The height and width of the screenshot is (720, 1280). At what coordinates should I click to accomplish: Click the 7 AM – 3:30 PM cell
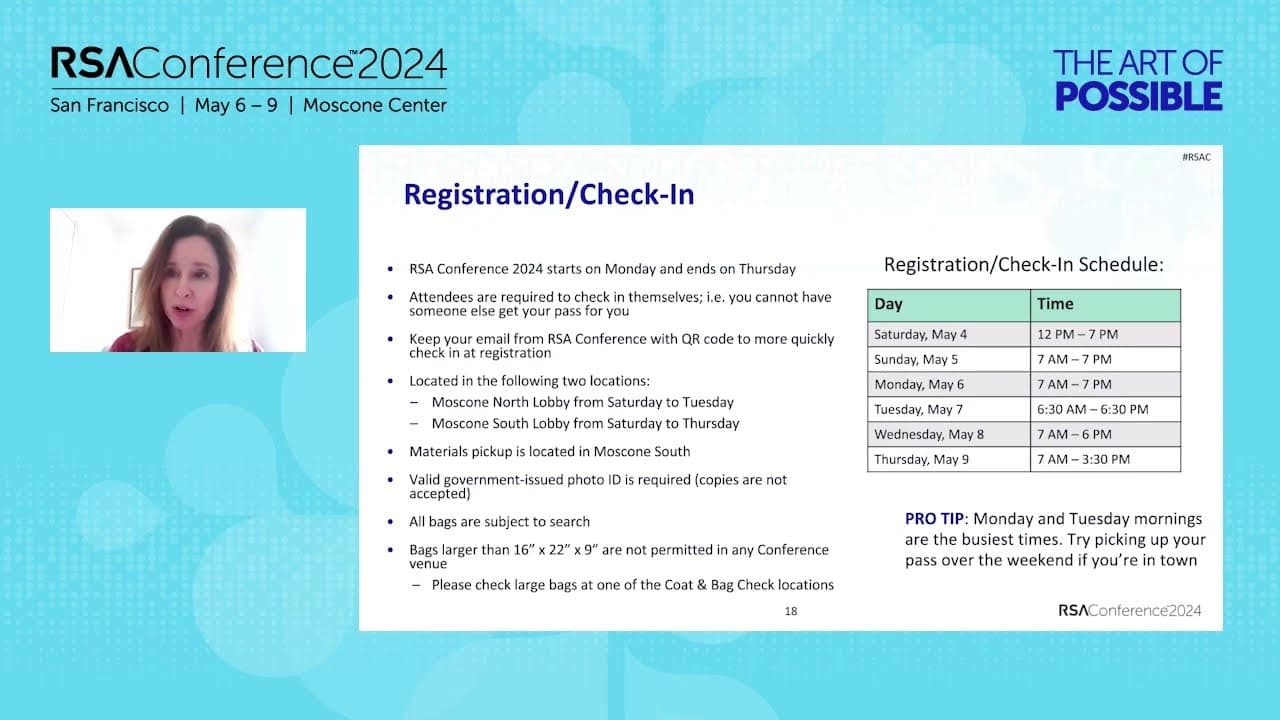pyautogui.click(x=1105, y=459)
